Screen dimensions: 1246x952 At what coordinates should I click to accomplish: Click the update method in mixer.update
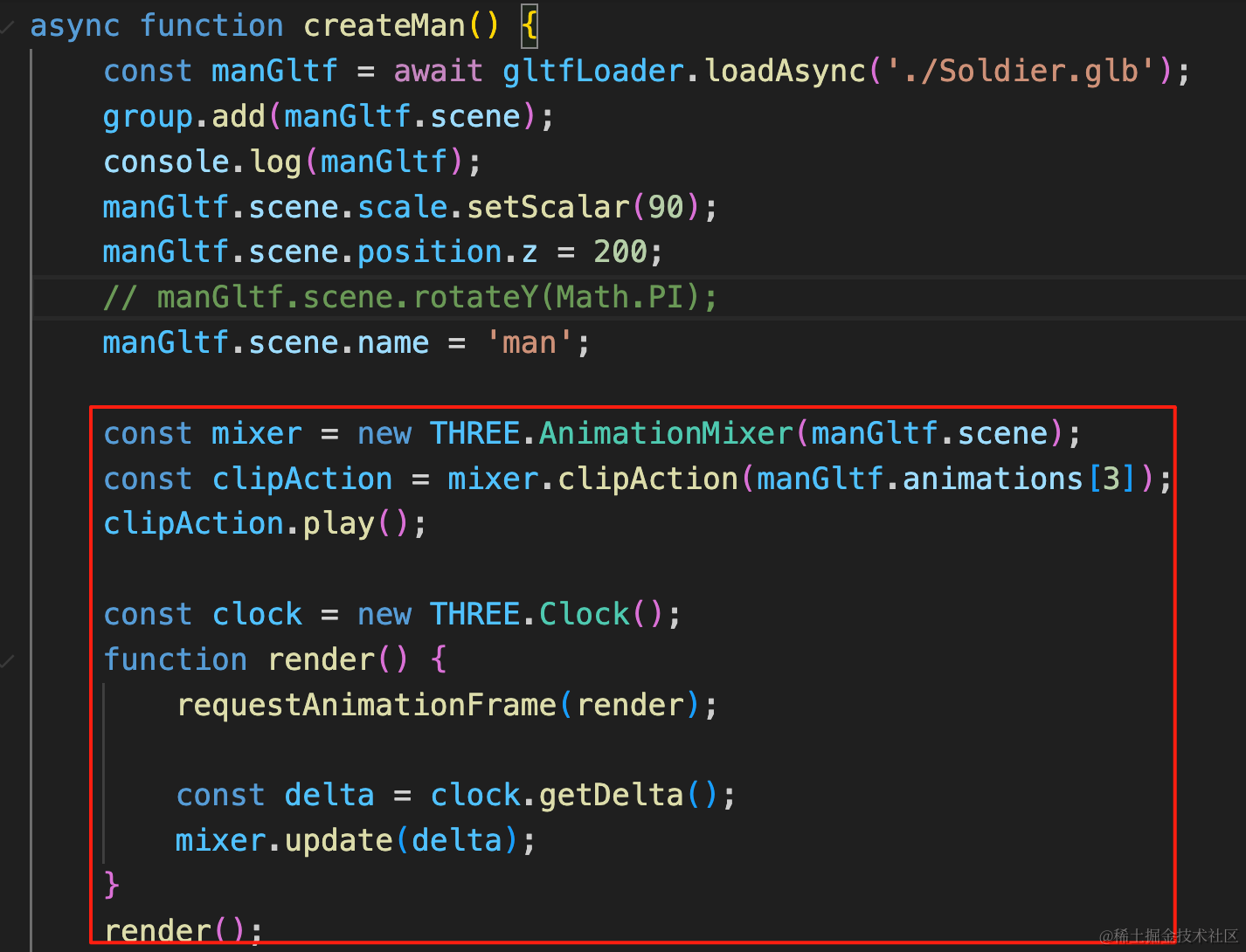pyautogui.click(x=339, y=840)
